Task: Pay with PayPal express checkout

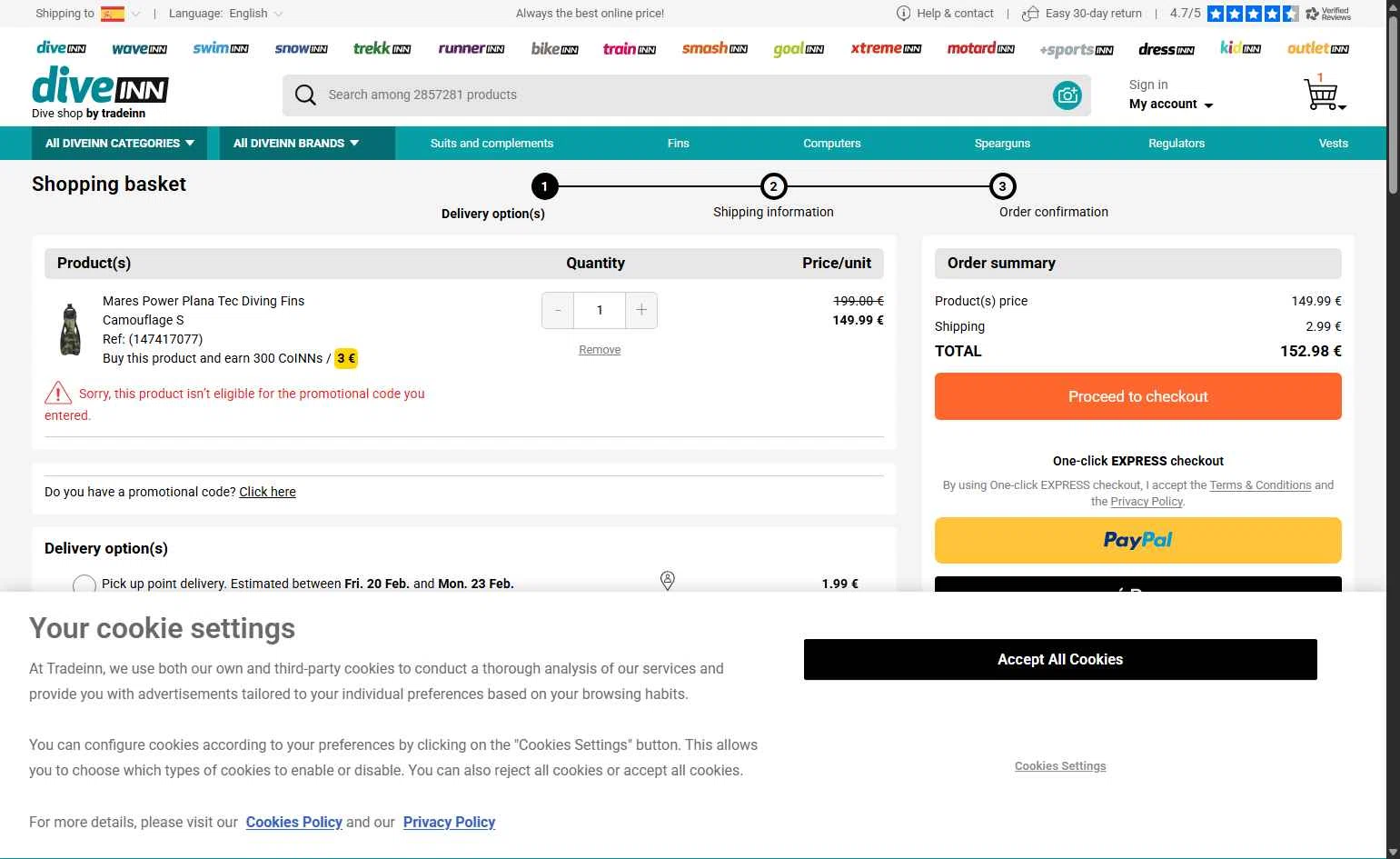Action: 1138,540
